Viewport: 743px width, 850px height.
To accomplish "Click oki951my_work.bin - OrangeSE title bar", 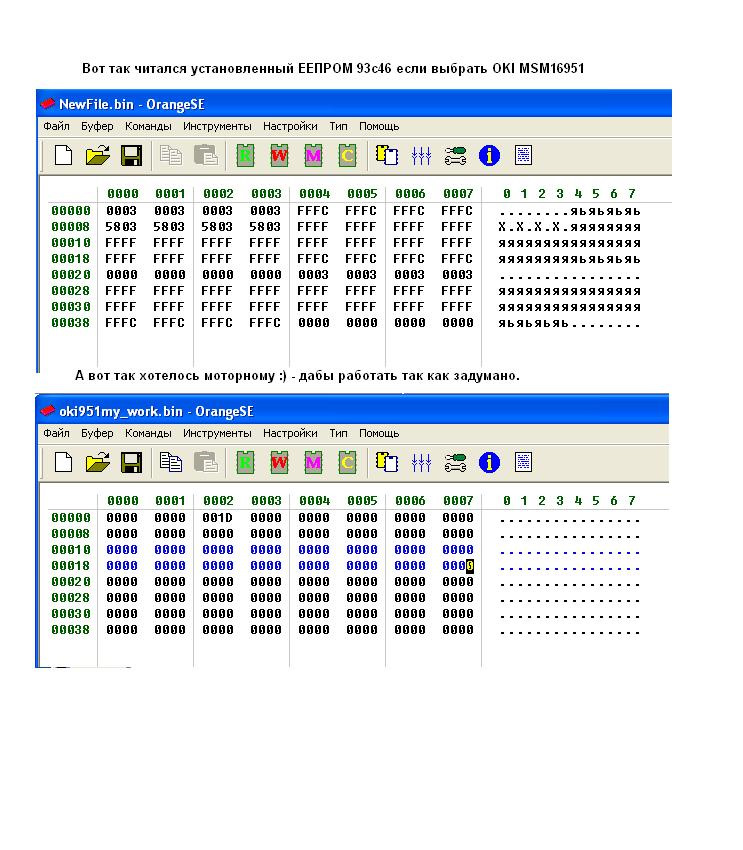I will pos(352,410).
